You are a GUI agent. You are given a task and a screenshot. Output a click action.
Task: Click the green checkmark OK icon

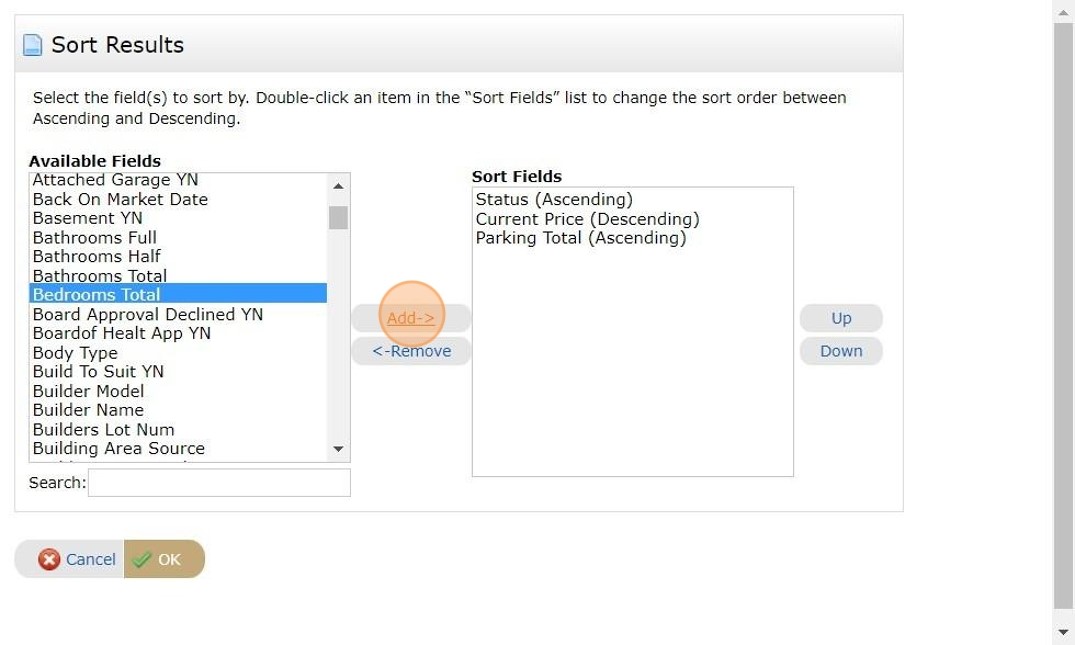(x=142, y=559)
